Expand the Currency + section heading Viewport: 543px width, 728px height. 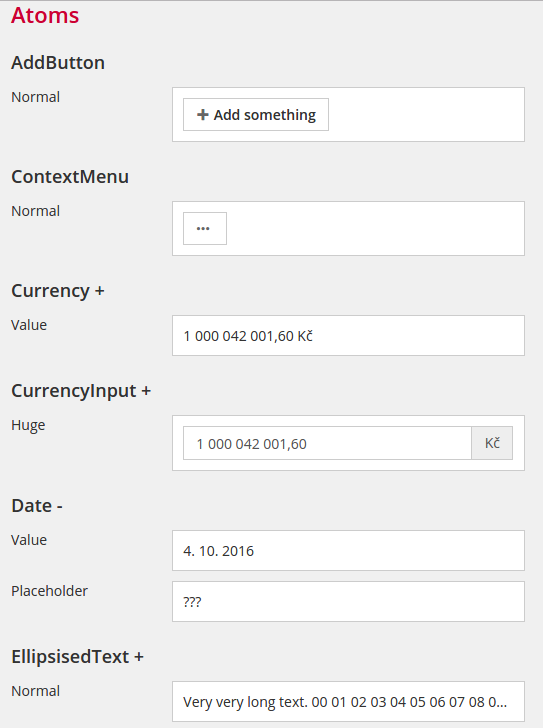58,291
